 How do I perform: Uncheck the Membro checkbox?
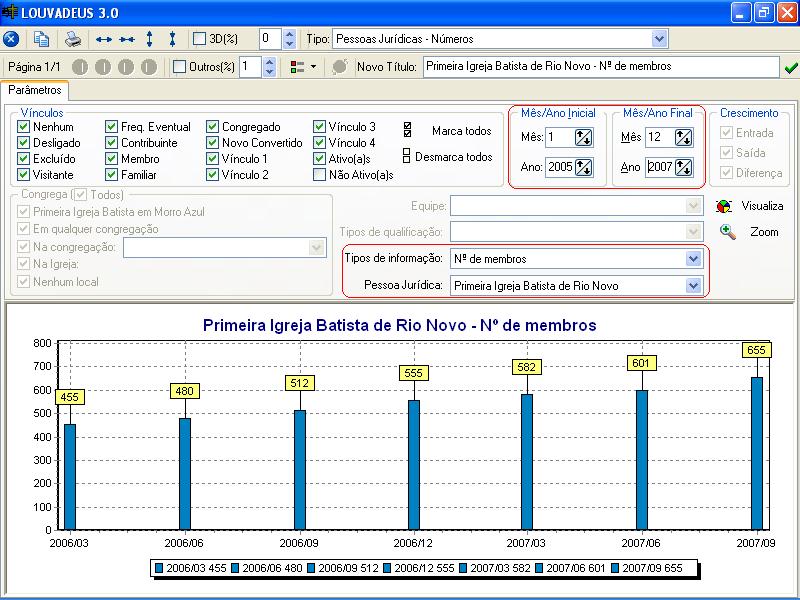click(x=111, y=159)
